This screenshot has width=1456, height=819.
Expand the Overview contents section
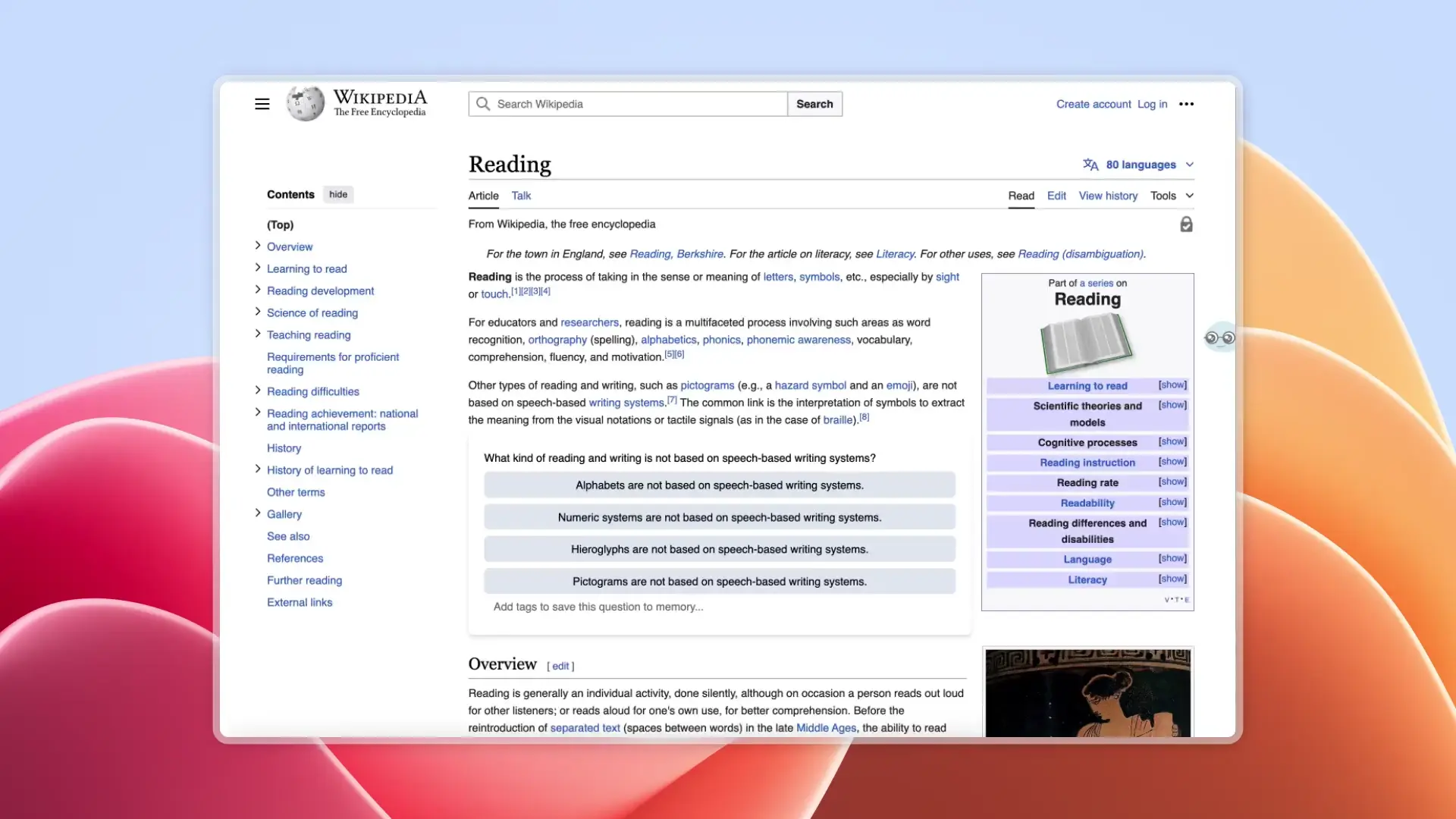pyautogui.click(x=258, y=246)
